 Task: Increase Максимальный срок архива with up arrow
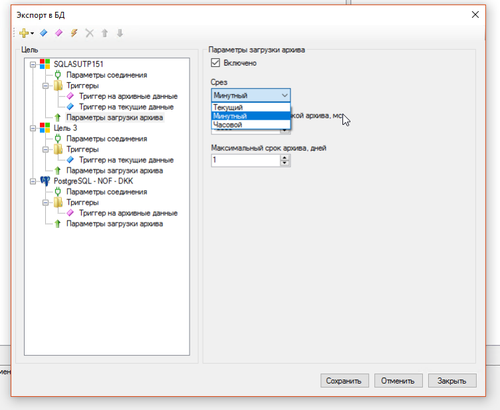284,157
